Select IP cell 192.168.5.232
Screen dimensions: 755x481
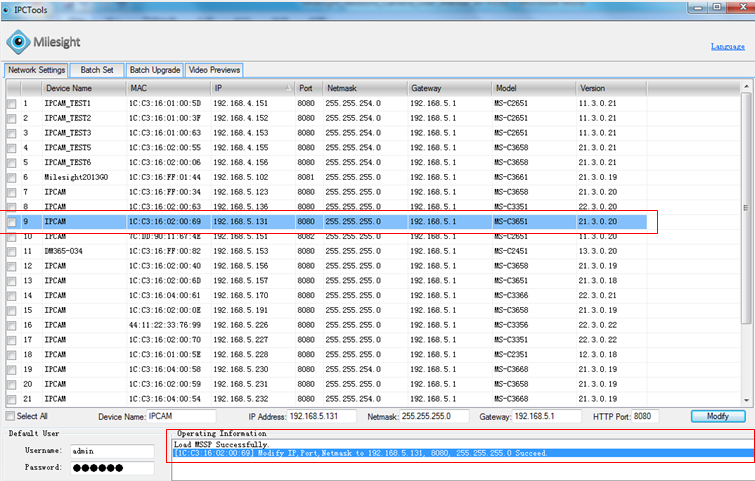coord(240,399)
